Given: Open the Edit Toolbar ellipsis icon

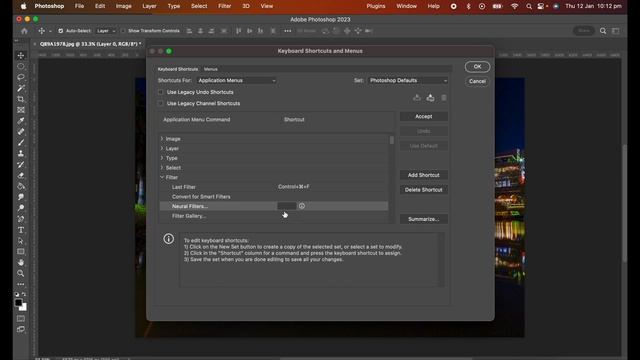Looking at the screenshot, I should pyautogui.click(x=21, y=284).
